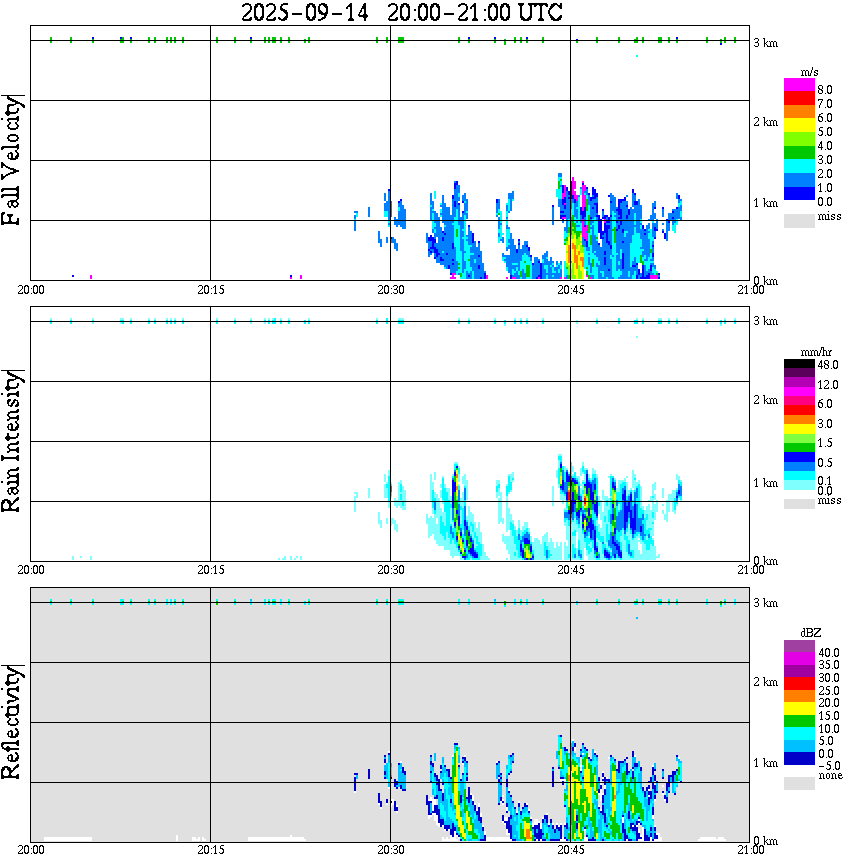Click 20:30 tick under Fall Velocity panel
850x868 pixels.
(390, 290)
